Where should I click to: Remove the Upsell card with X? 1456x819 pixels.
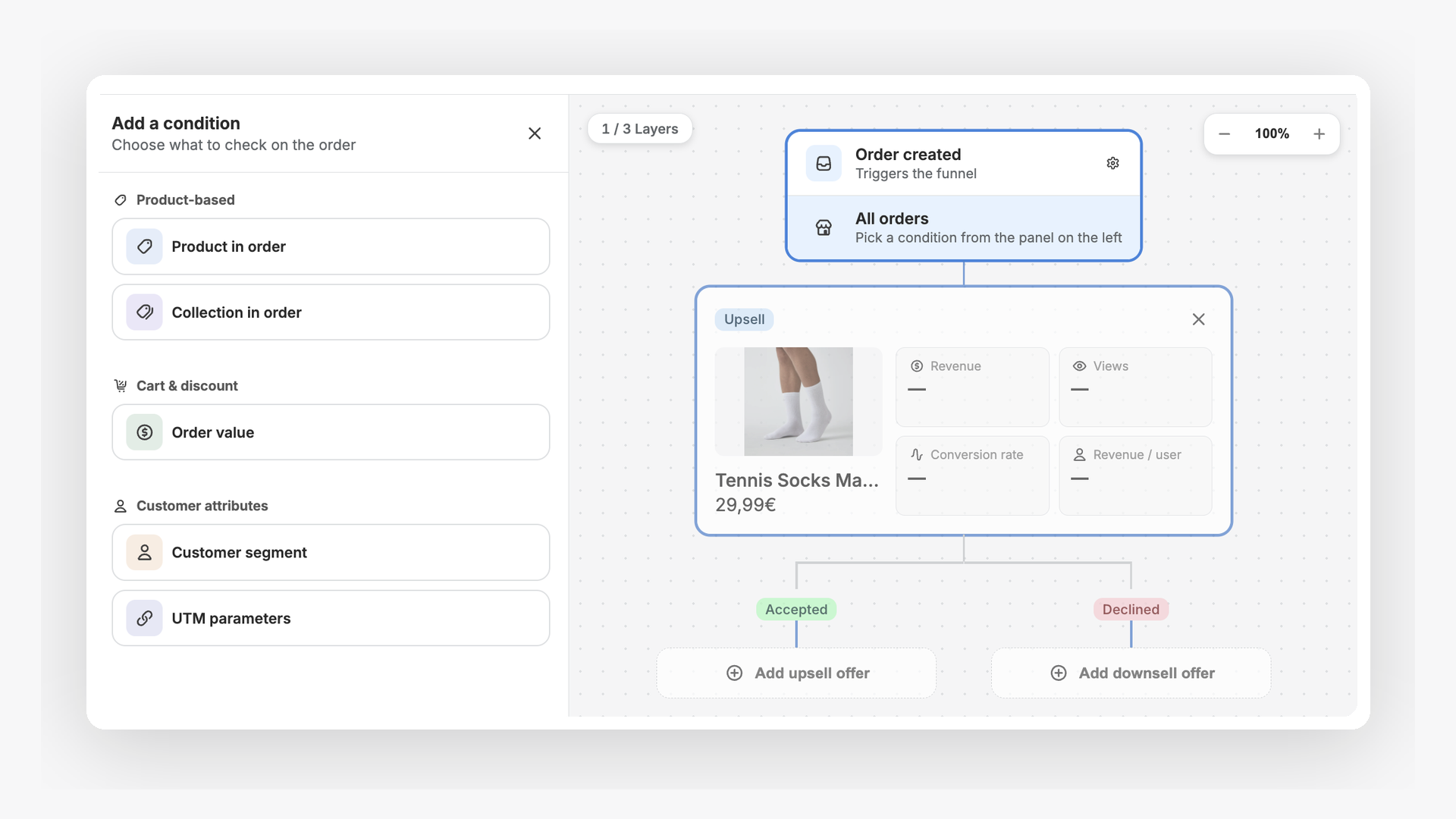click(1198, 319)
